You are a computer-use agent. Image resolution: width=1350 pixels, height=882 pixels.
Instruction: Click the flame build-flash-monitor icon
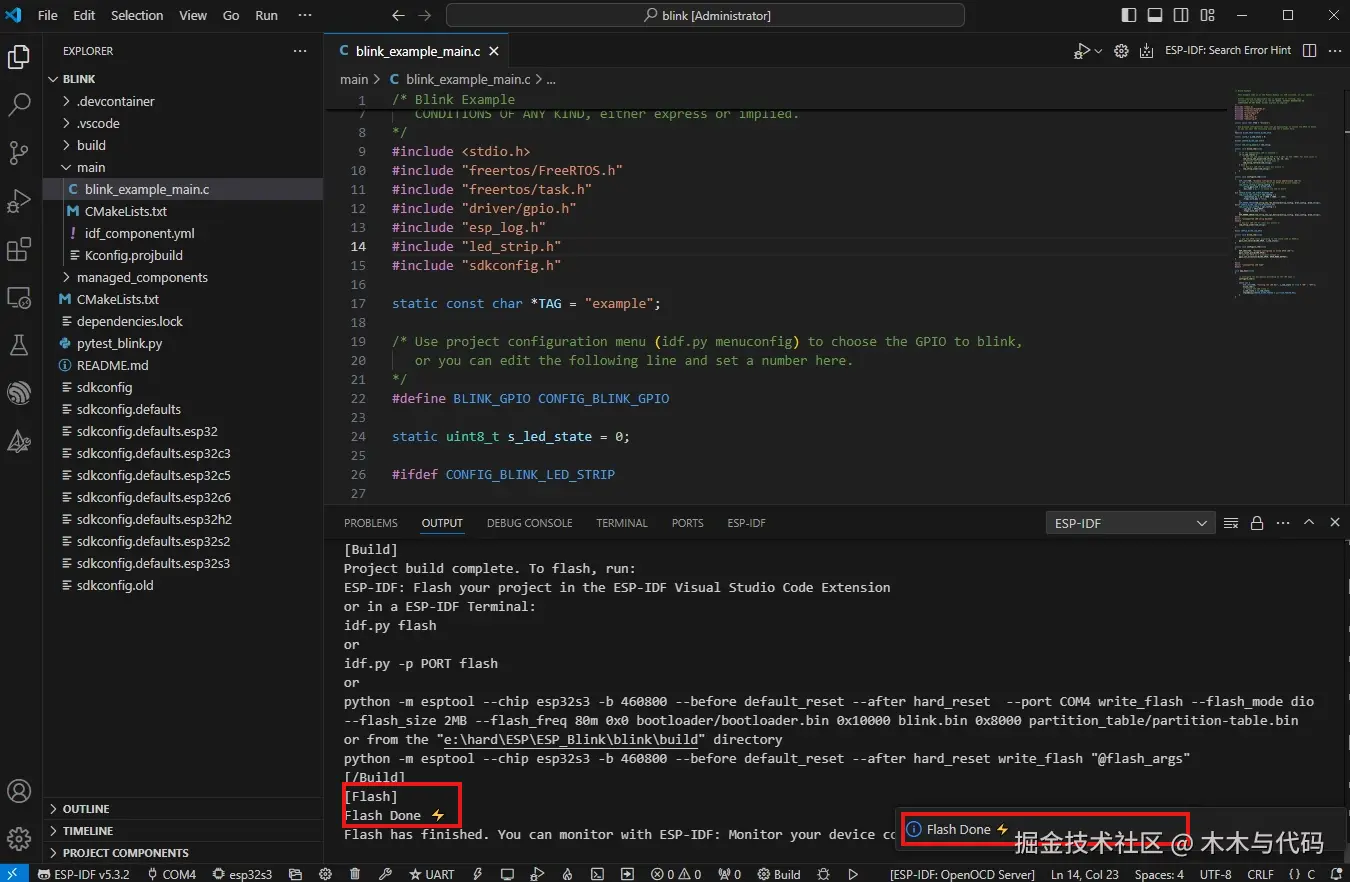[x=567, y=874]
